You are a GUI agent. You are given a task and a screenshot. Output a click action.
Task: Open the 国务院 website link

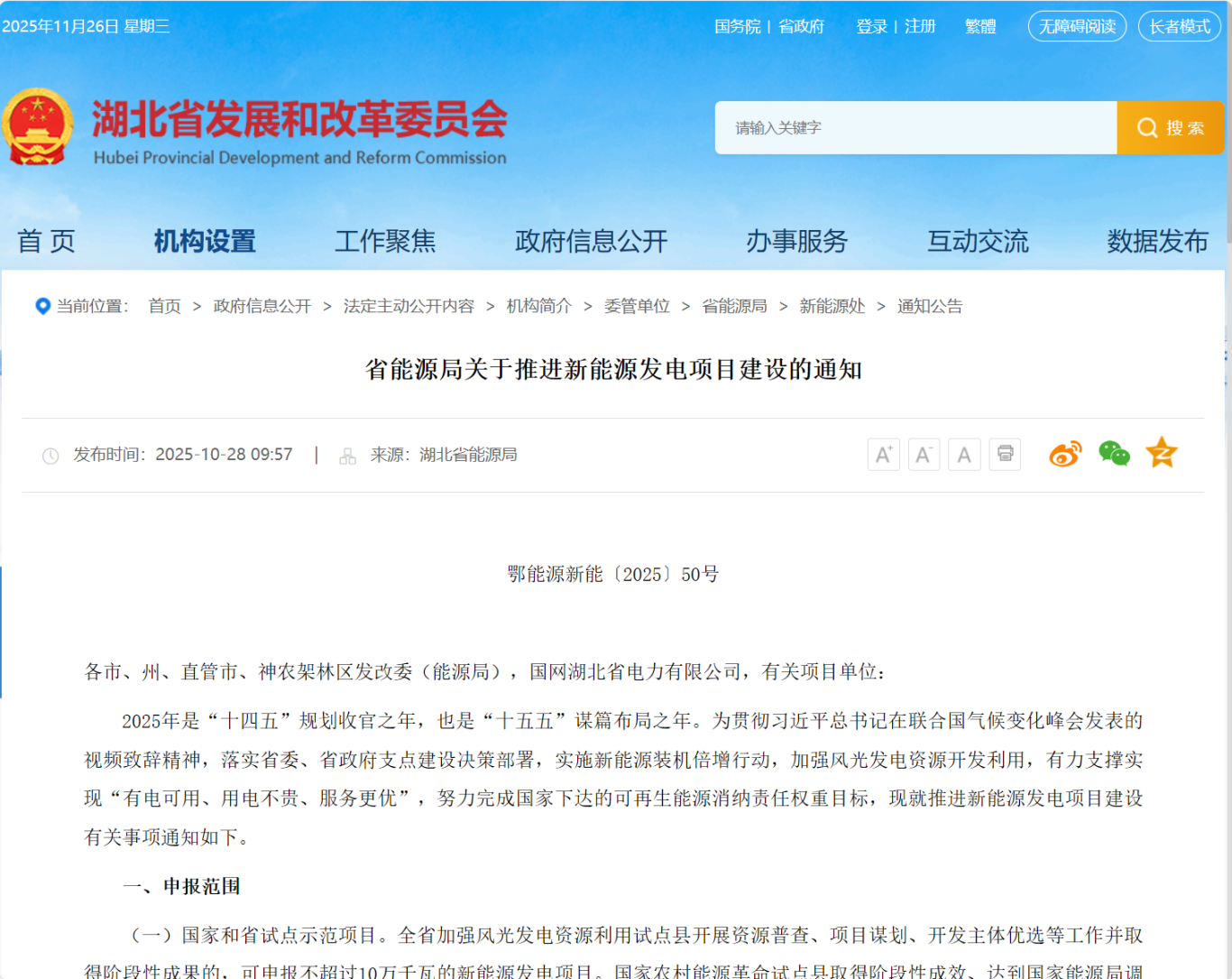pyautogui.click(x=737, y=26)
